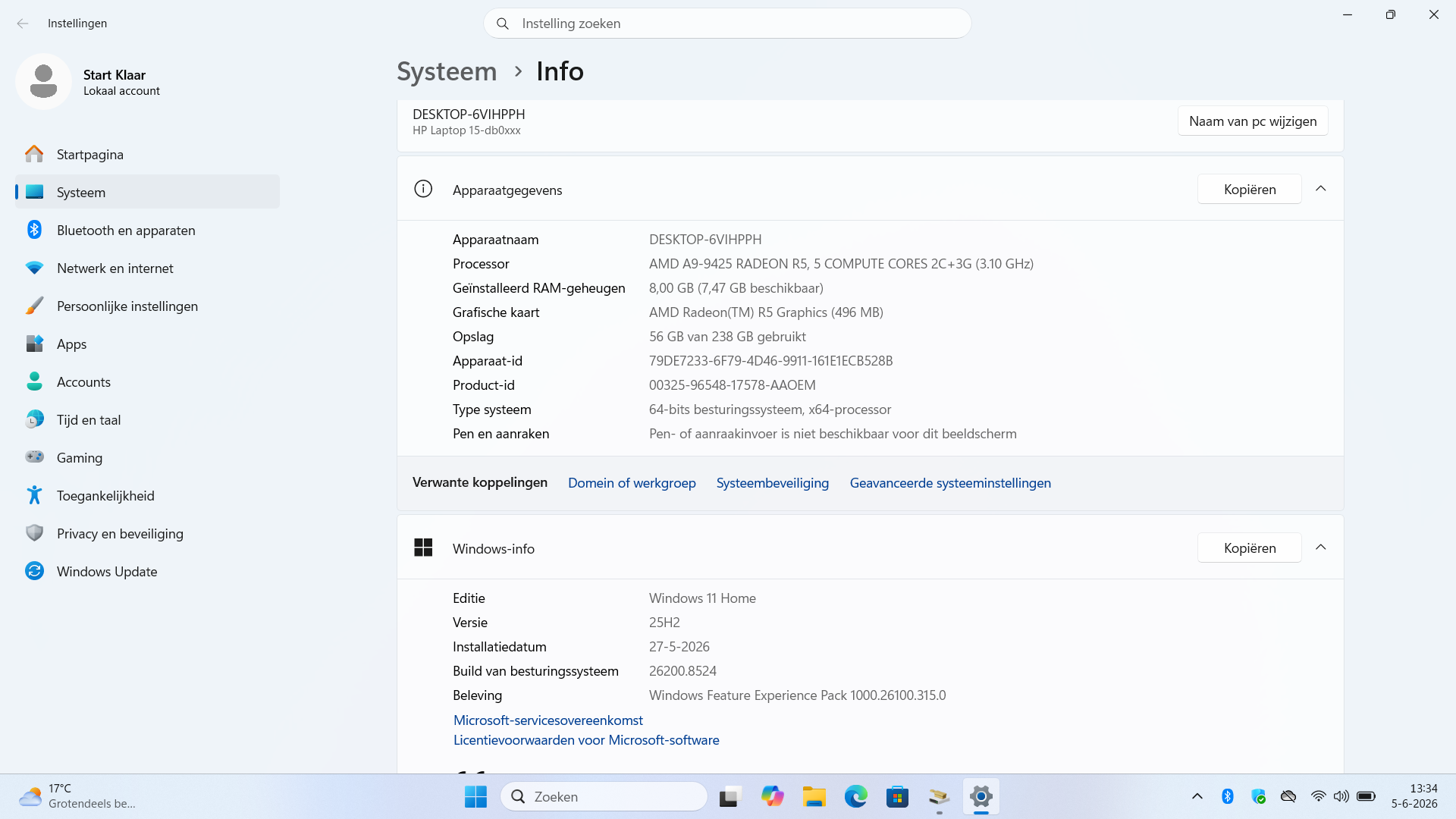
Task: Navigate to Windows Update settings
Action: 147,571
